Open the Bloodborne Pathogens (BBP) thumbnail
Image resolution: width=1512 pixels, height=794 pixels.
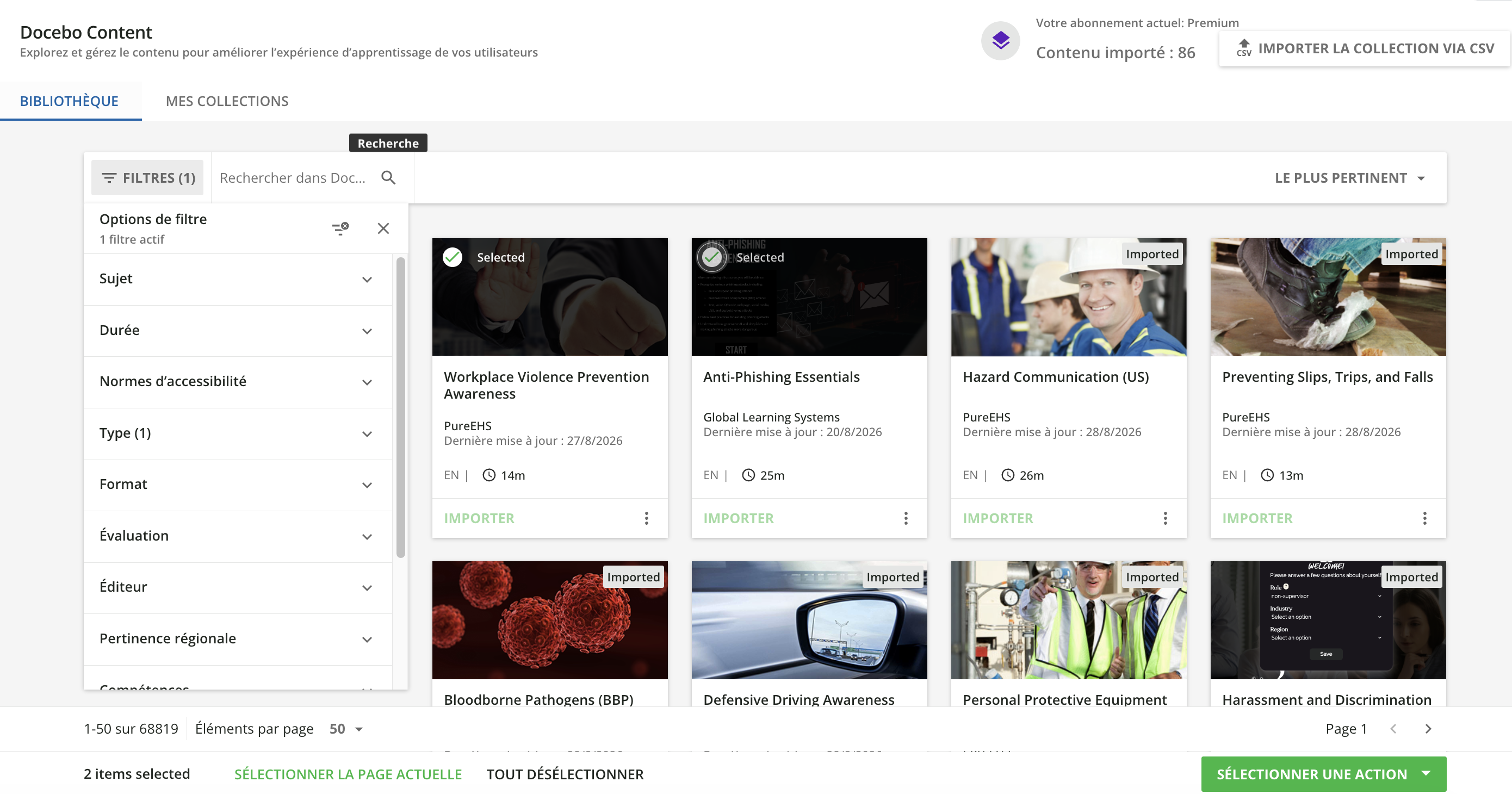click(550, 620)
